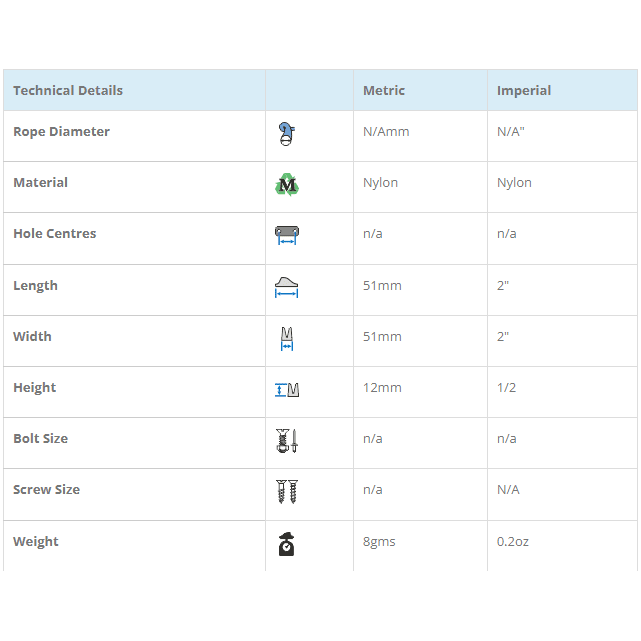
Task: Click the bolt size icon
Action: [x=287, y=440]
